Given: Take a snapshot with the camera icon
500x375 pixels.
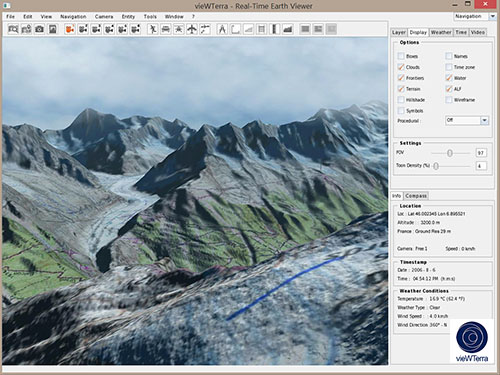Looking at the screenshot, I should 39,29.
